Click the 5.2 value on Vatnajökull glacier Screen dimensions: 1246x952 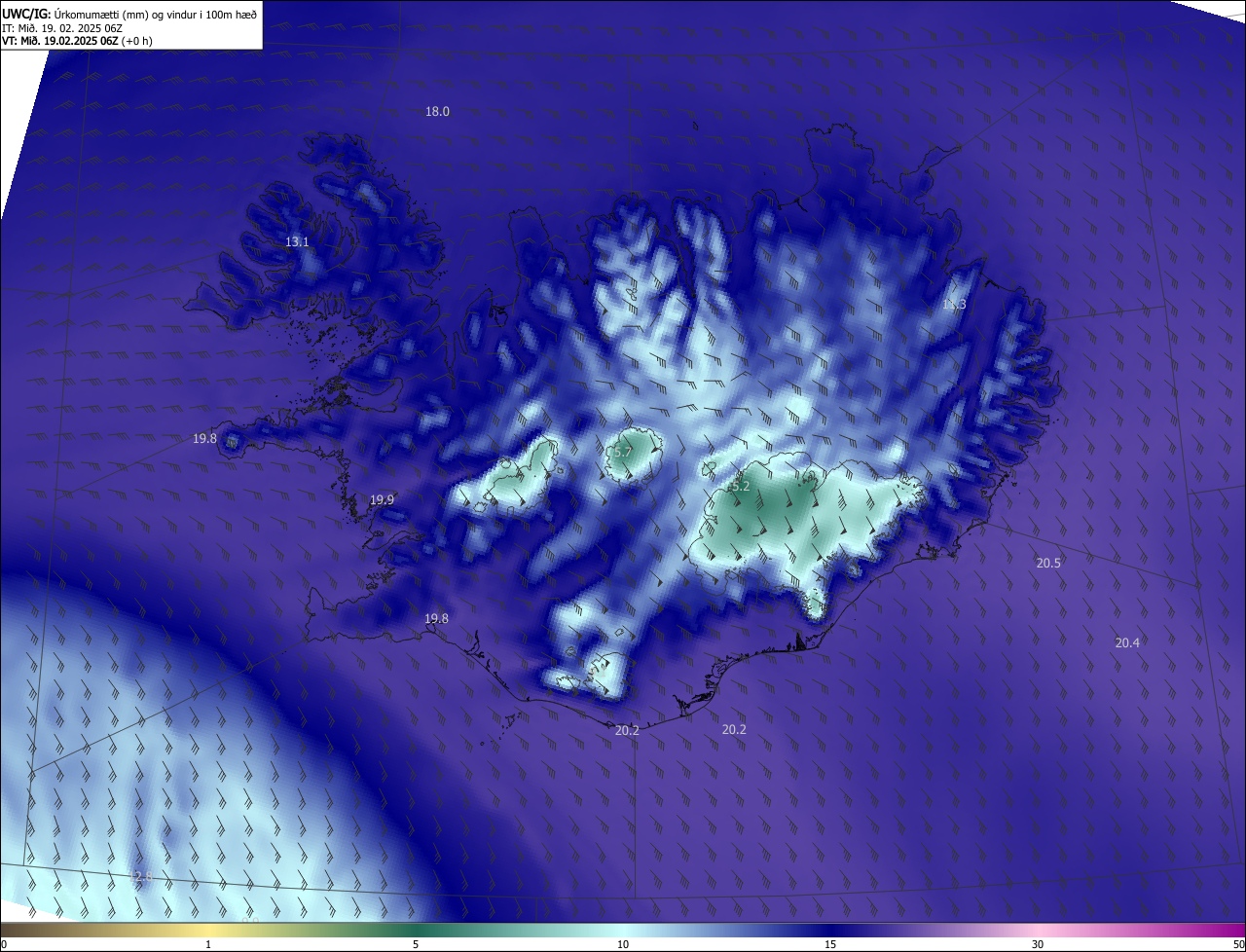coord(740,486)
